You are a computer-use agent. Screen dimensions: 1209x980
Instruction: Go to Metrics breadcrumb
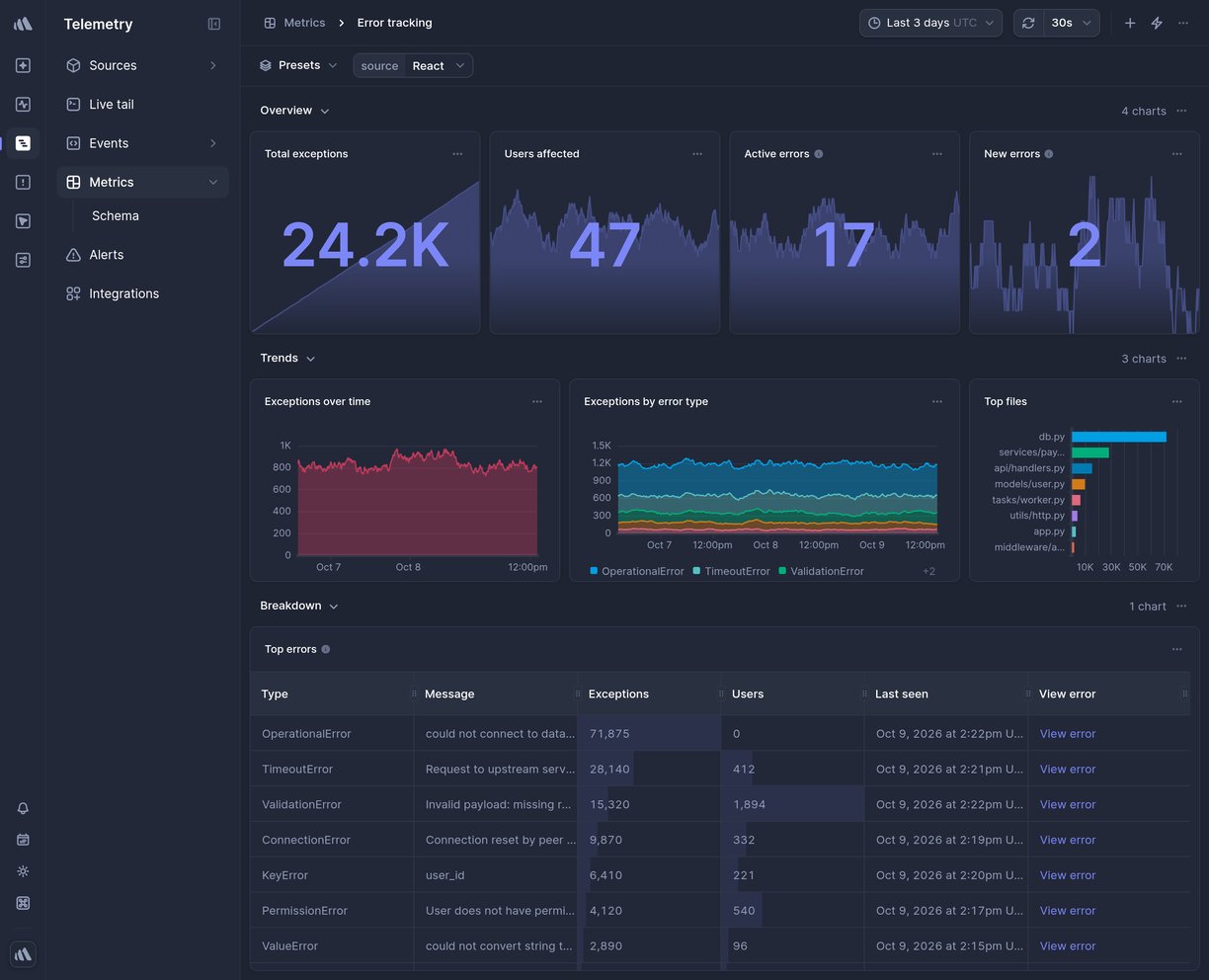coord(294,23)
